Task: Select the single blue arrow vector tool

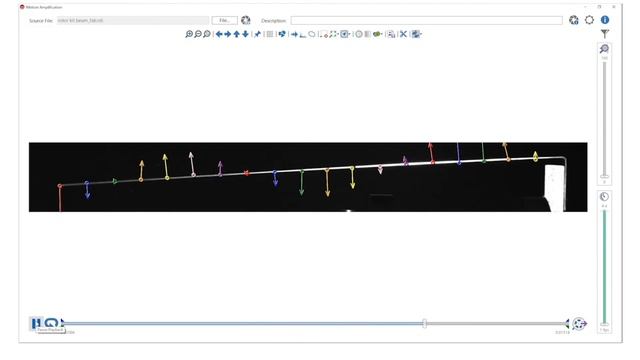Action: click(x=295, y=34)
